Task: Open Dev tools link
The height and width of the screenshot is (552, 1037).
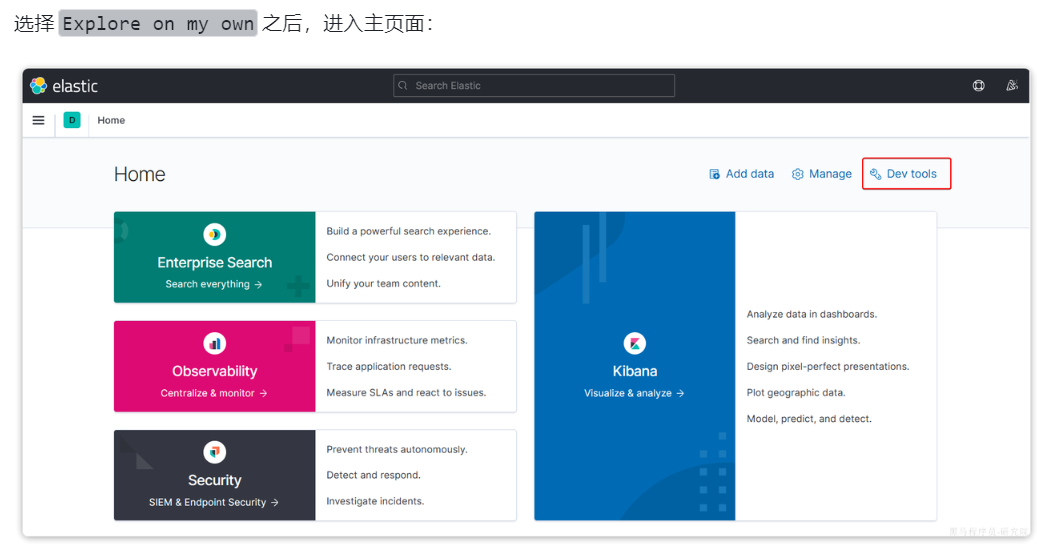Action: pyautogui.click(x=903, y=174)
